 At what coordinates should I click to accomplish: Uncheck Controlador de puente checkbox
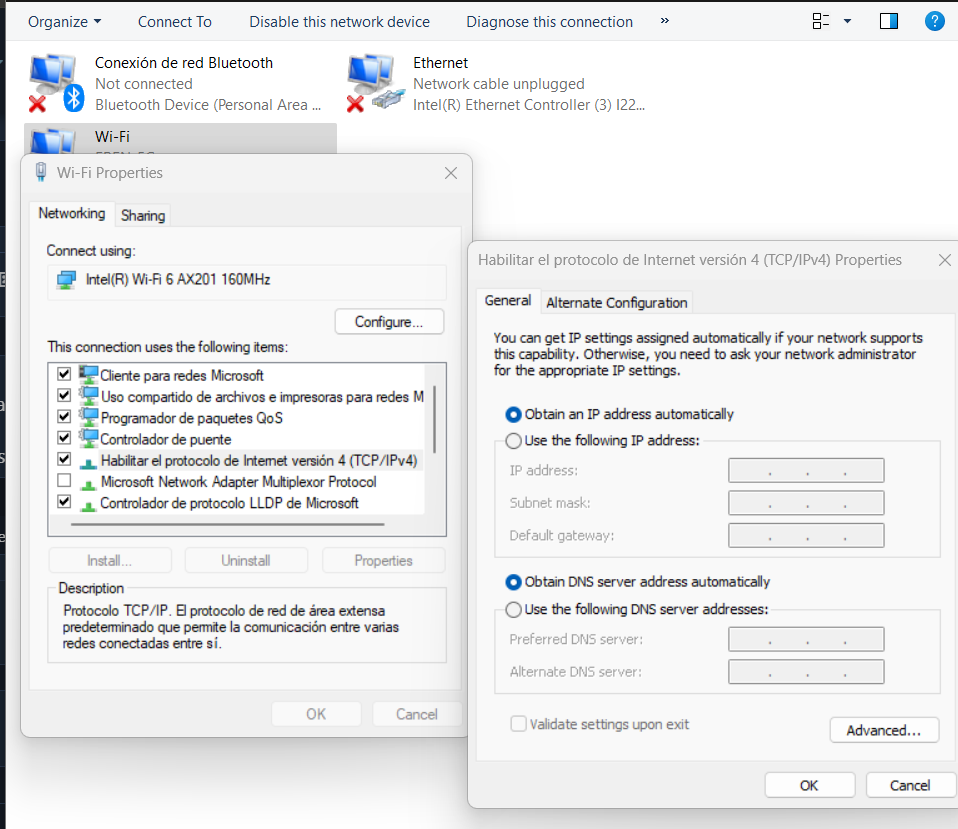point(64,438)
